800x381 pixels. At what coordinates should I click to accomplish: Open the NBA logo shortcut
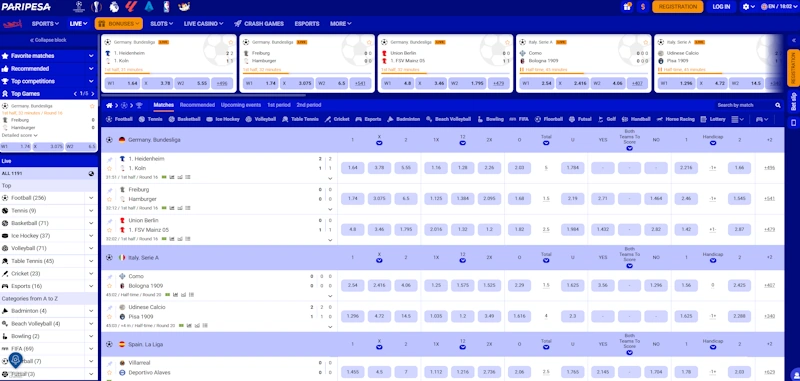tap(166, 7)
